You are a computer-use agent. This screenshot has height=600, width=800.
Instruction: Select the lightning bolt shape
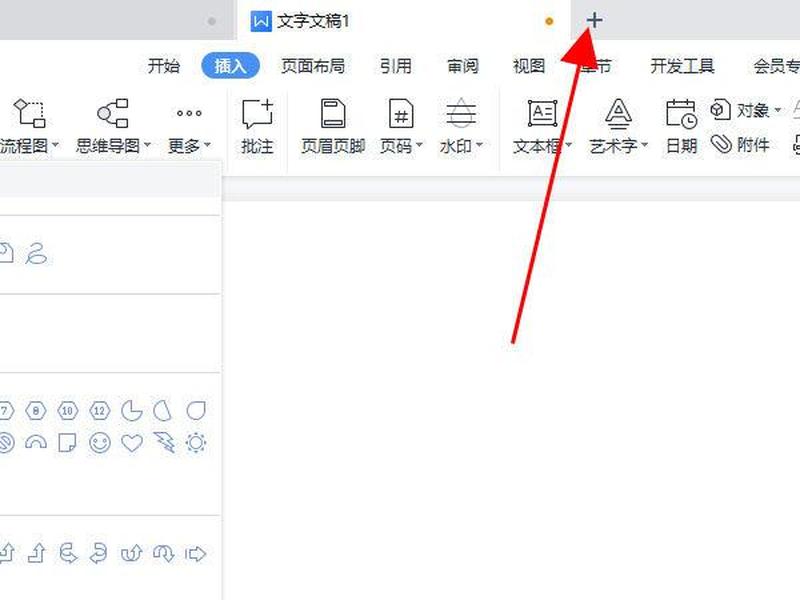[x=164, y=443]
